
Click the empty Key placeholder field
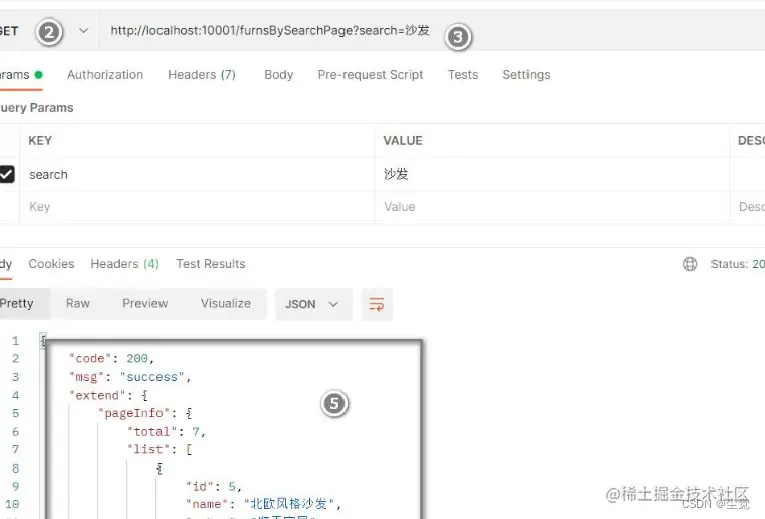pos(197,207)
